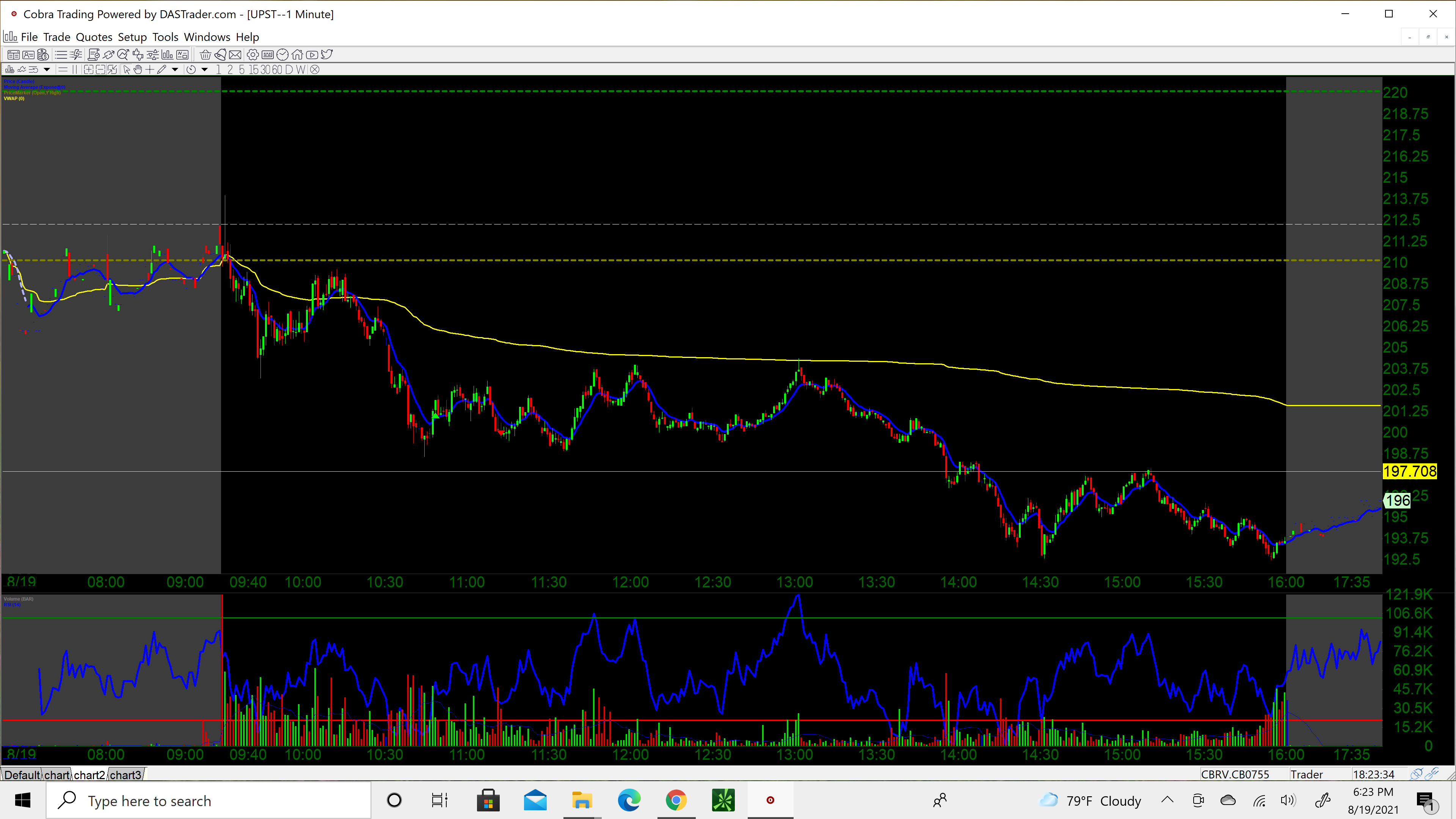This screenshot has height=819, width=1456.
Task: Open the basket trader icon
Action: coord(206,55)
